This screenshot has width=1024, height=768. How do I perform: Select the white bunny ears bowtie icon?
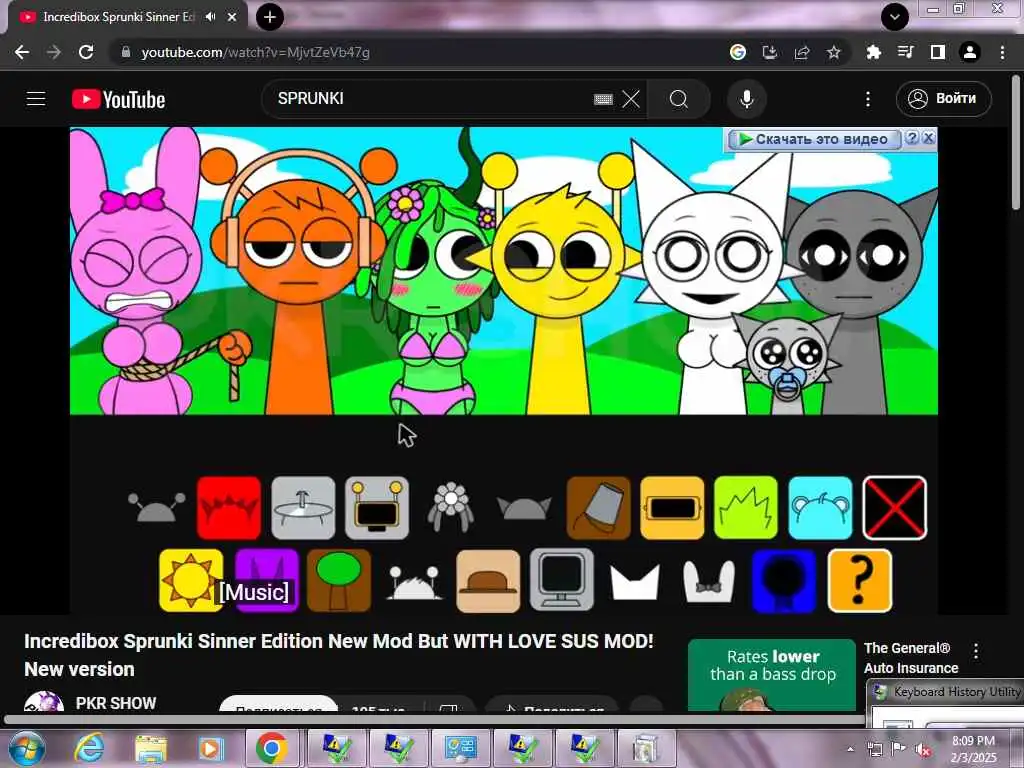coord(709,581)
